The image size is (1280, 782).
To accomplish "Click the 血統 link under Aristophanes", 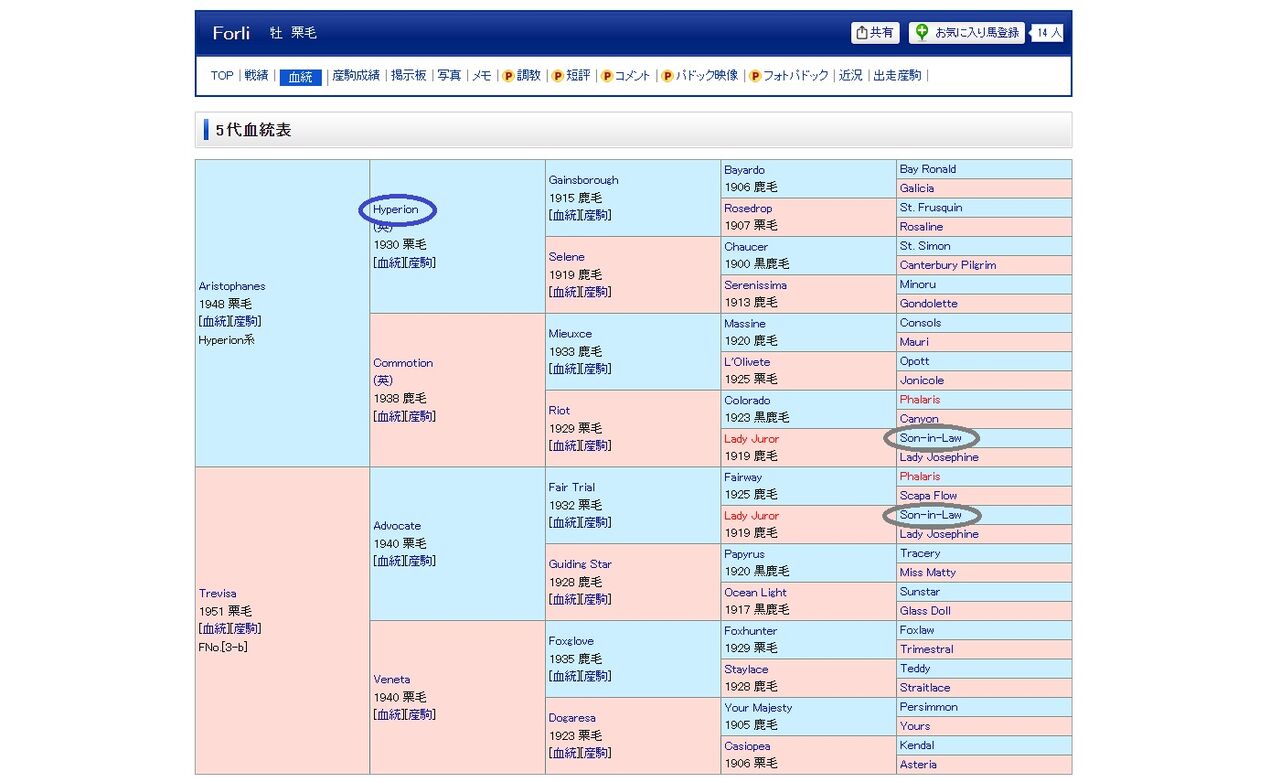I will point(215,322).
